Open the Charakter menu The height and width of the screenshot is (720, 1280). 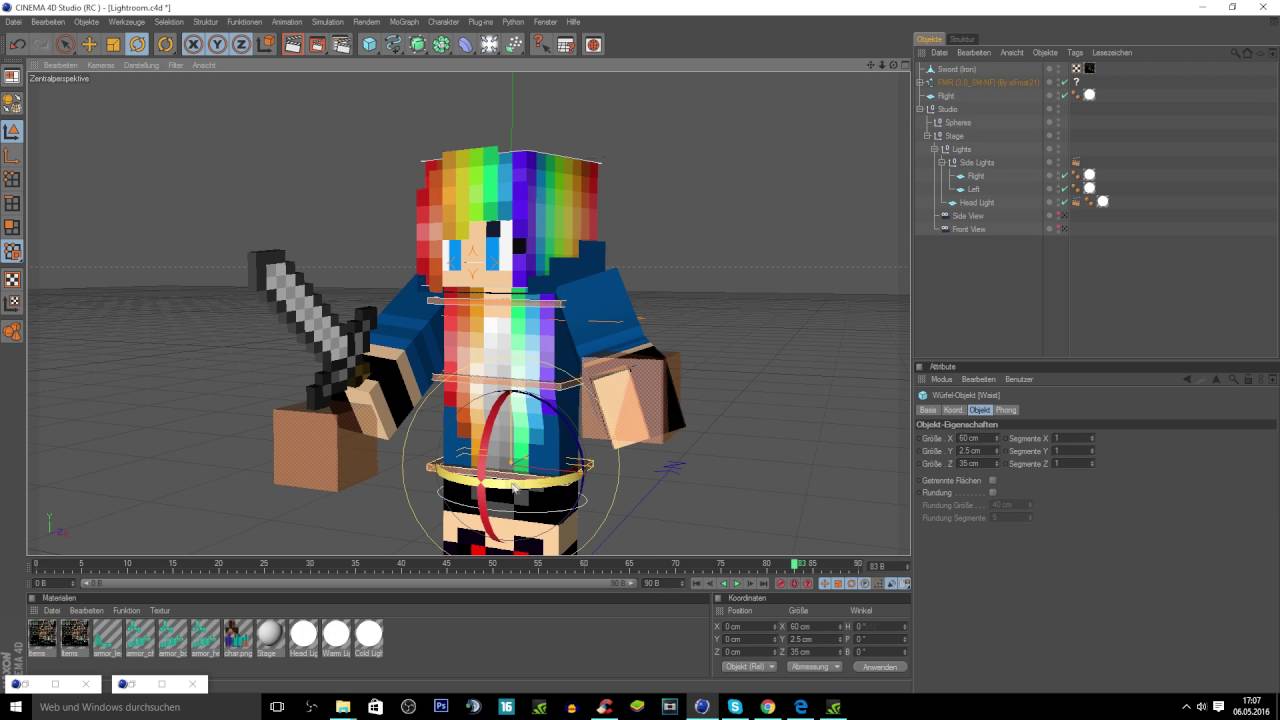(444, 22)
